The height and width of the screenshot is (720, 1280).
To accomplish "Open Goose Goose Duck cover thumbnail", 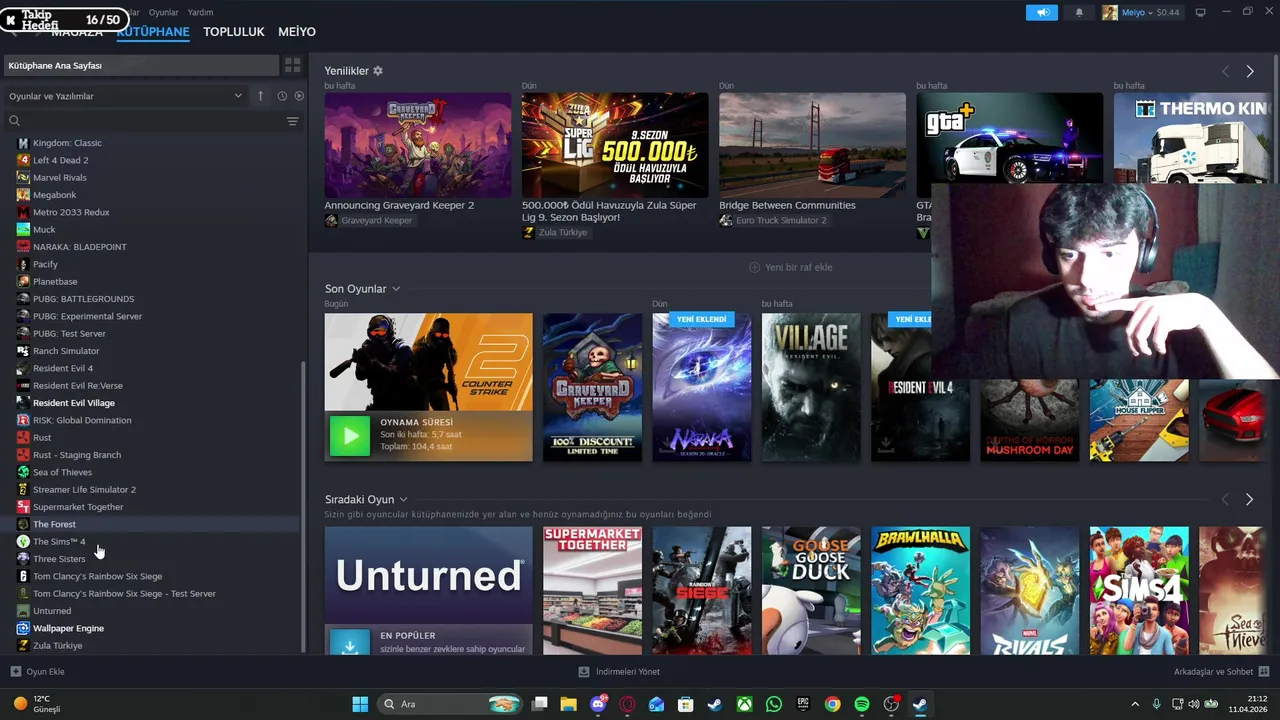I will (x=811, y=591).
